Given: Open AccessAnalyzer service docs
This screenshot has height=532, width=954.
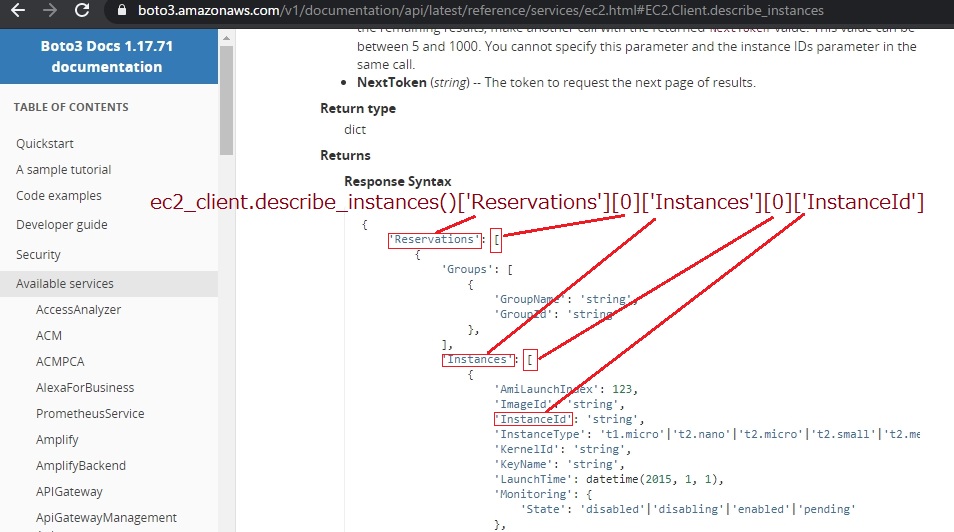Looking at the screenshot, I should tap(78, 310).
